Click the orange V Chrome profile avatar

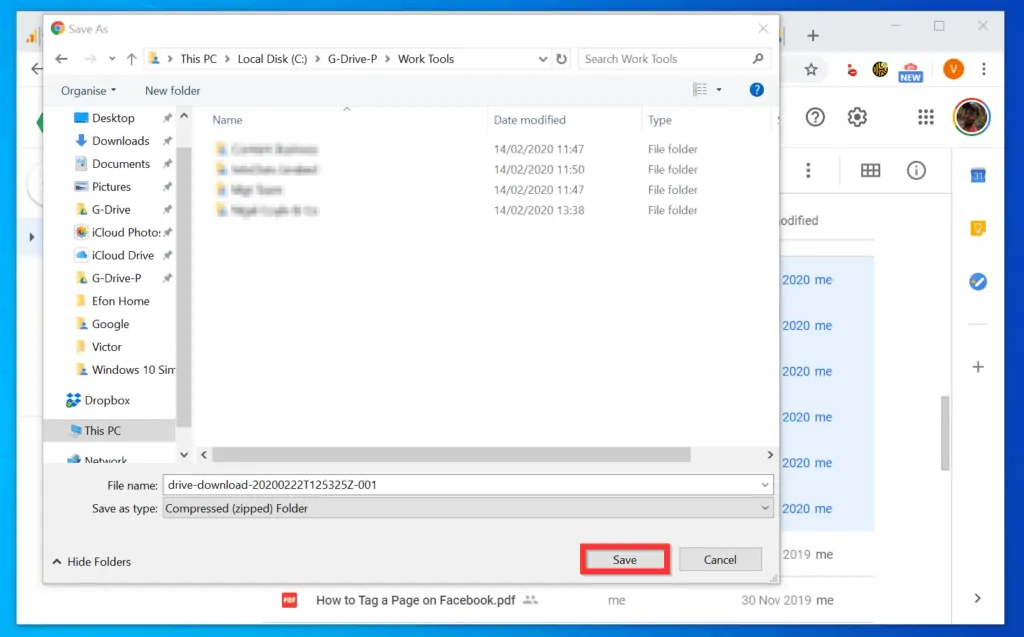(951, 70)
